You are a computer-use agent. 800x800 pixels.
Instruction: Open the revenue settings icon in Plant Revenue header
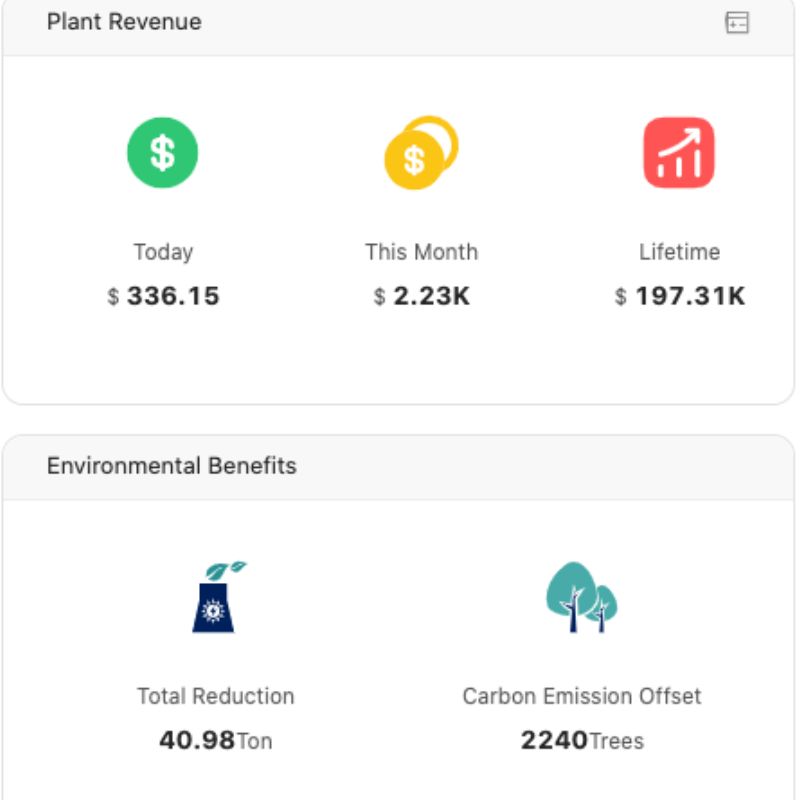coord(737,23)
